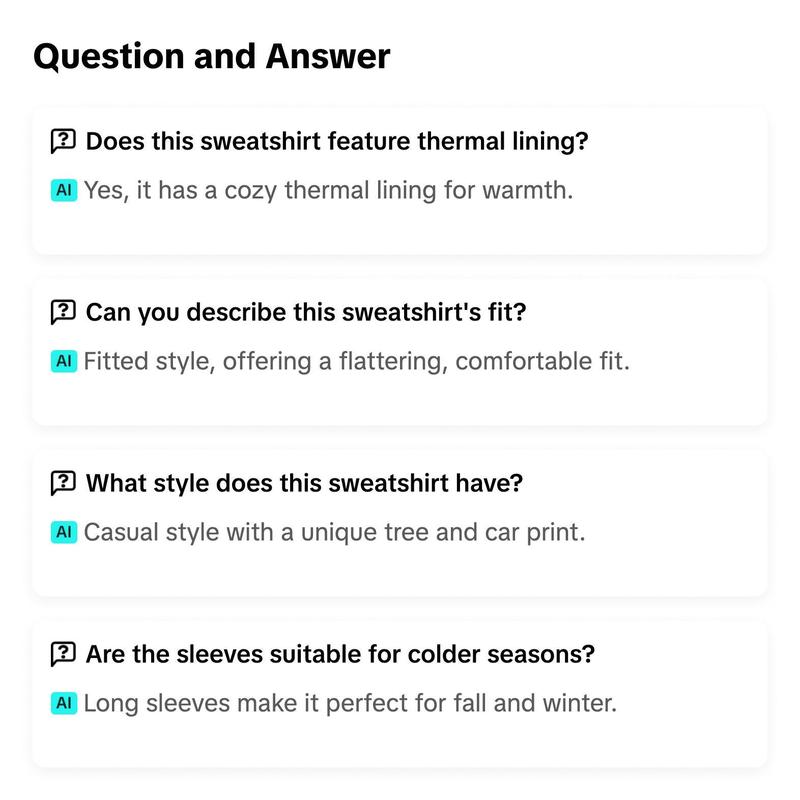Screen dimensions: 800x800
Task: Click AI badge before fitted style answer
Action: 64,361
